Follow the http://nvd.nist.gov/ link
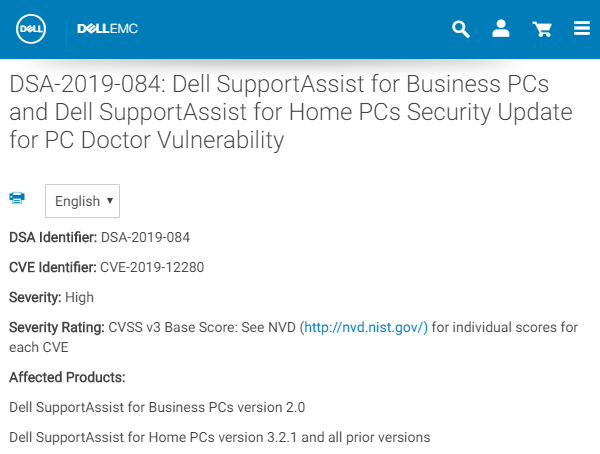Image resolution: width=600 pixels, height=454 pixels. click(x=365, y=327)
